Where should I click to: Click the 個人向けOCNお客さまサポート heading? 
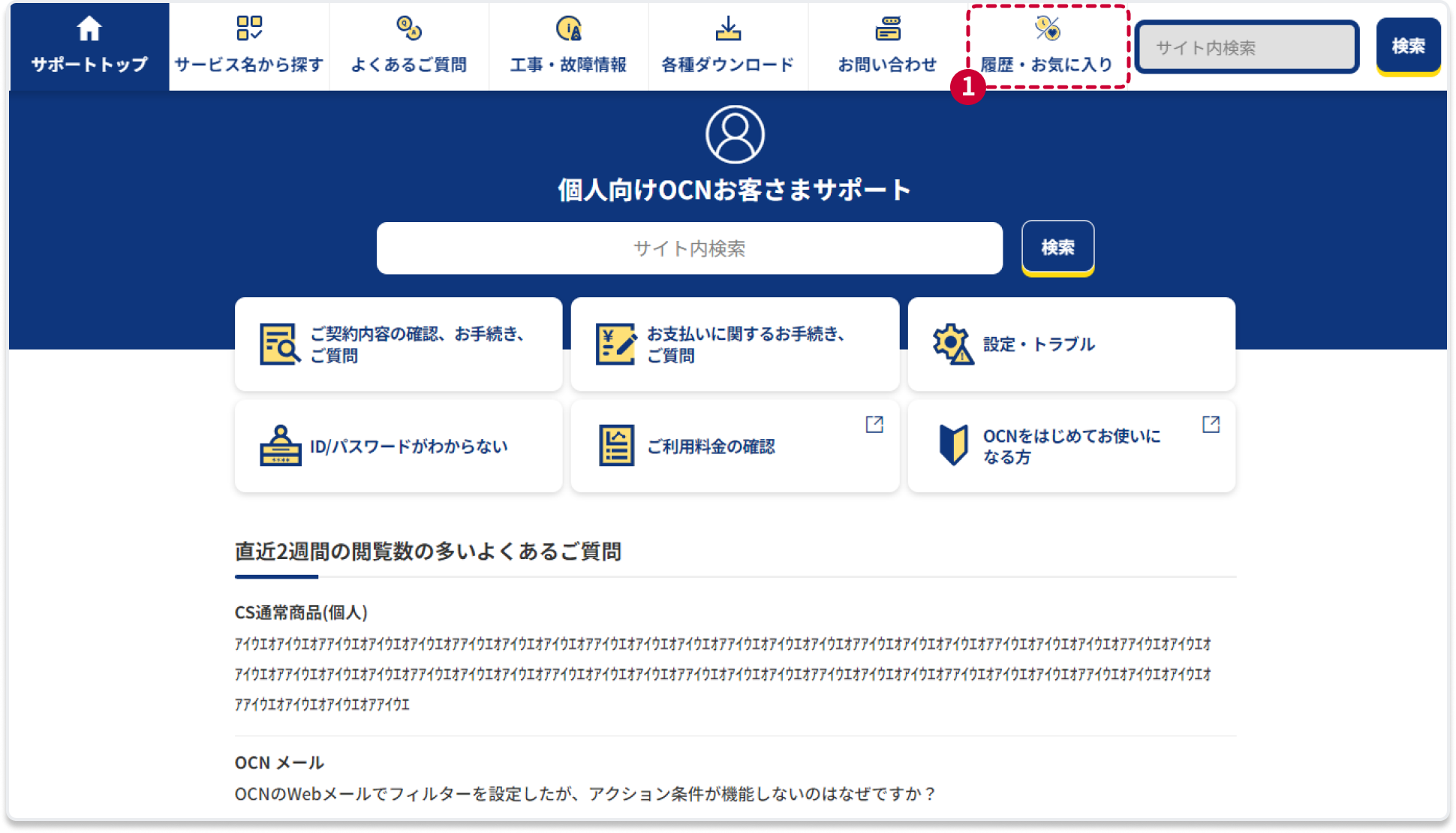click(x=734, y=190)
